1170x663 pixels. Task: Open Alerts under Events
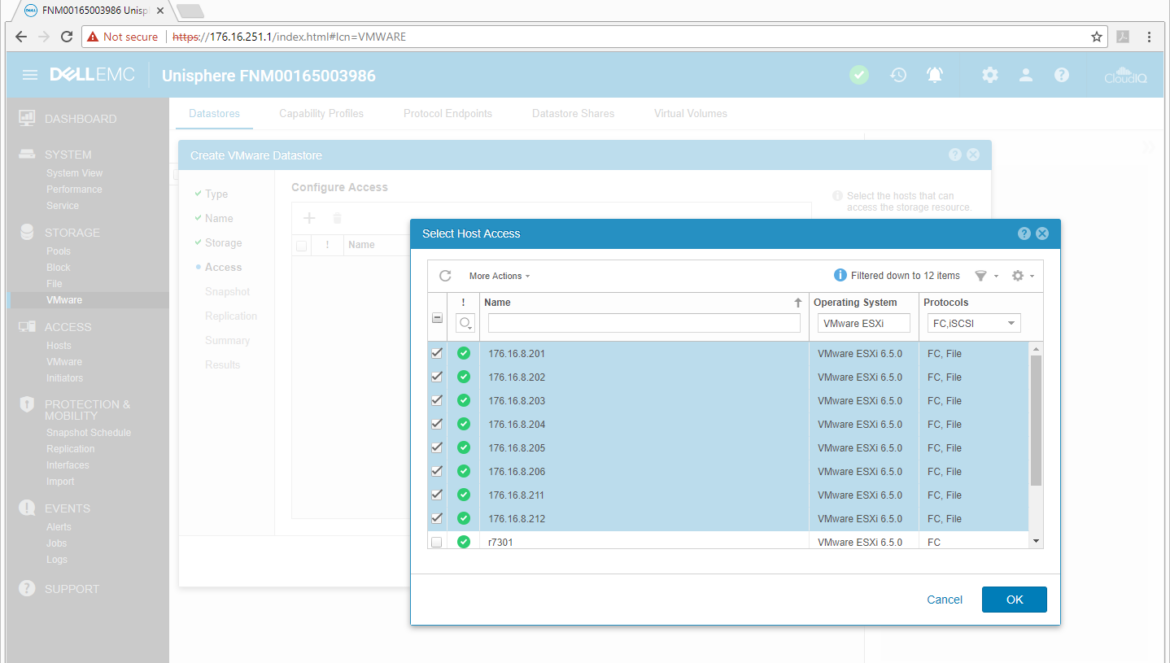point(58,527)
